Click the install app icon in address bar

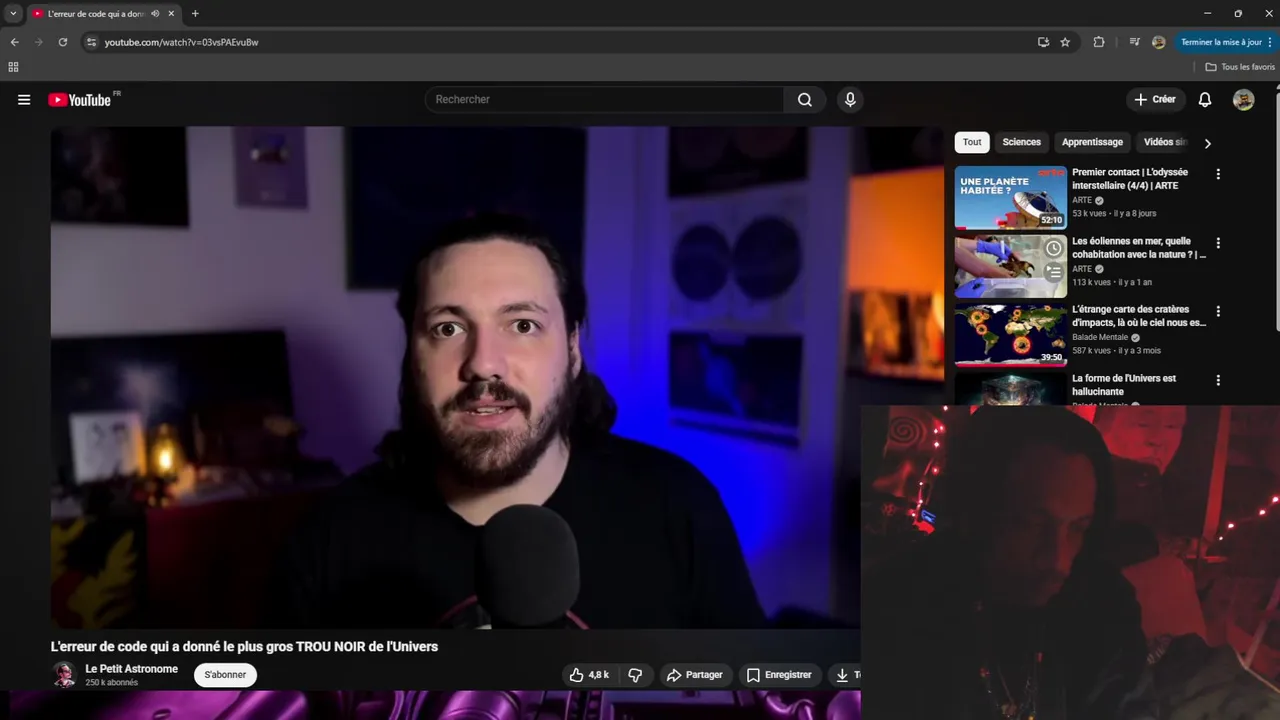[1043, 42]
